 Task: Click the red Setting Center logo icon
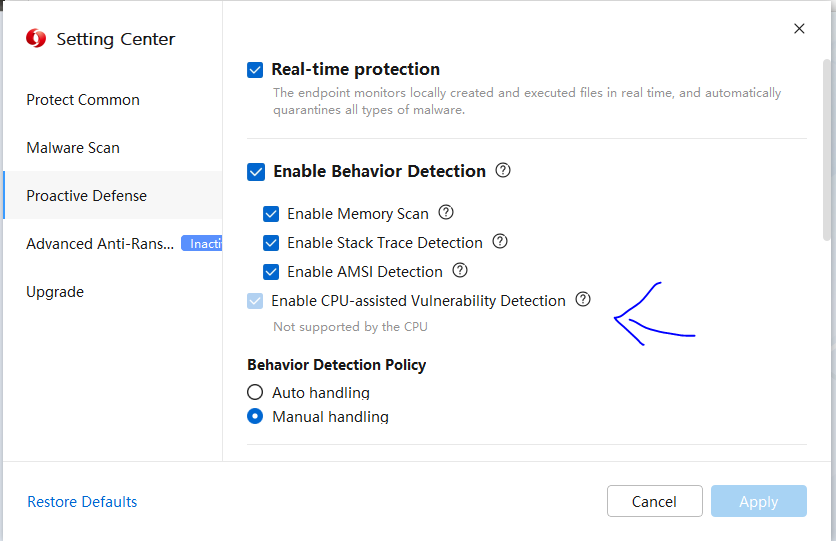[36, 38]
